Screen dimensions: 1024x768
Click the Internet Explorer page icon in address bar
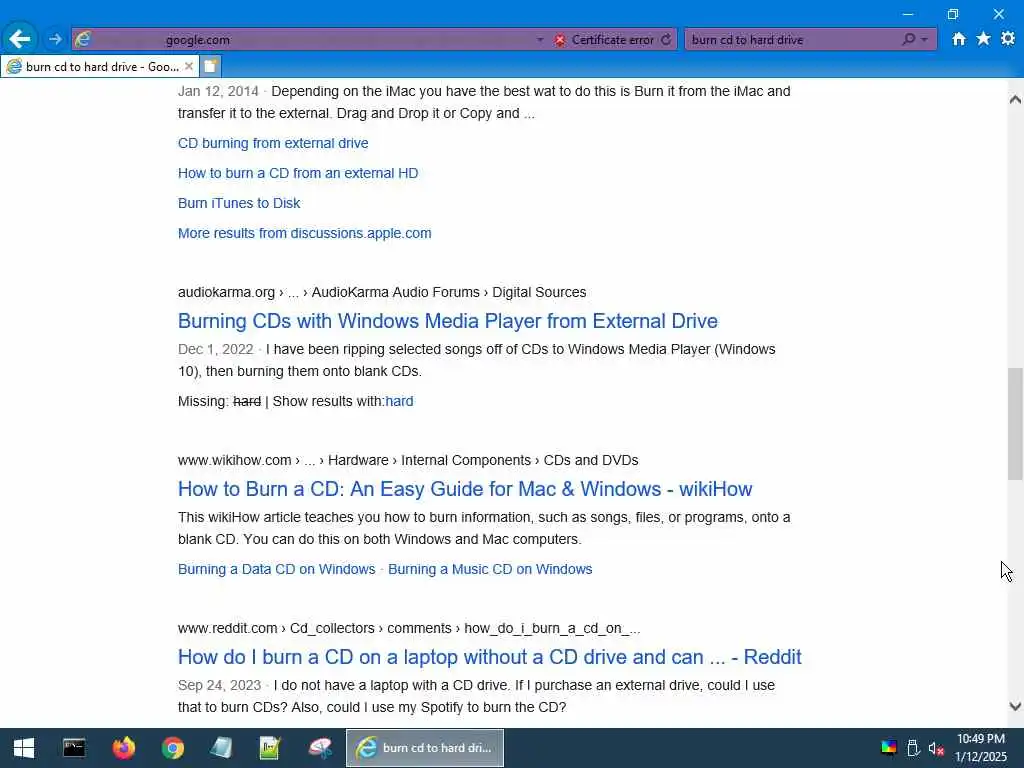[83, 40]
